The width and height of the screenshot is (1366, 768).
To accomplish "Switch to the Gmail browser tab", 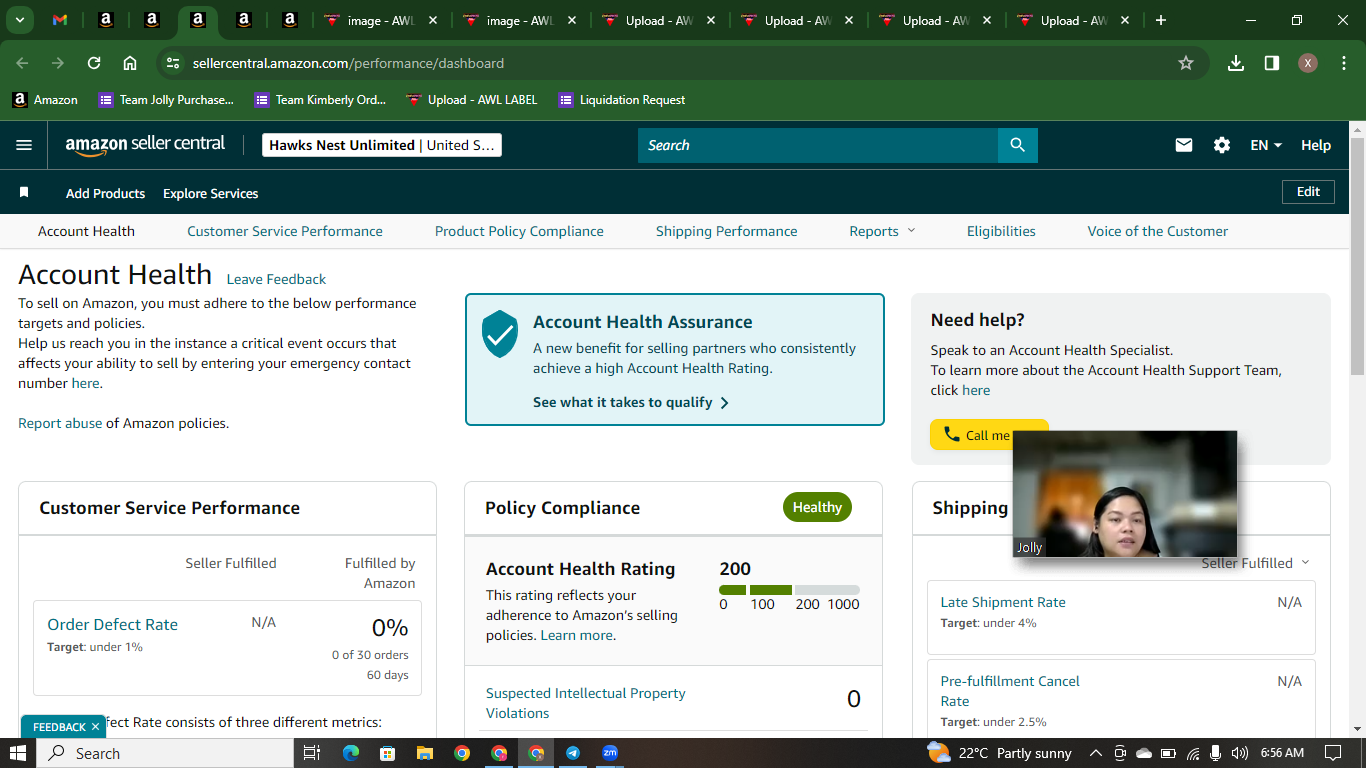I will (x=60, y=20).
